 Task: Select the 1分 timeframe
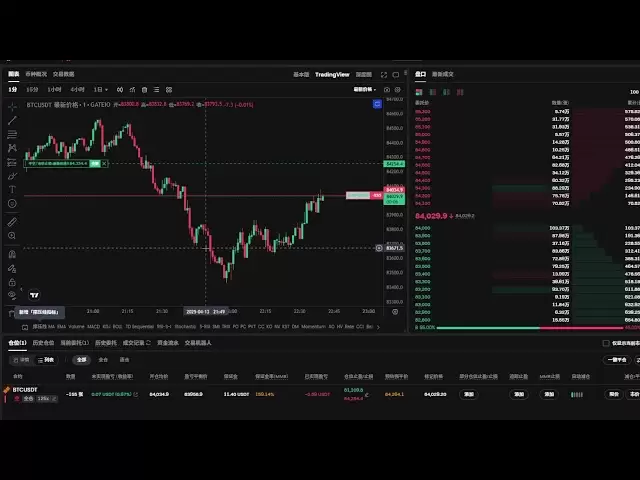(13, 89)
